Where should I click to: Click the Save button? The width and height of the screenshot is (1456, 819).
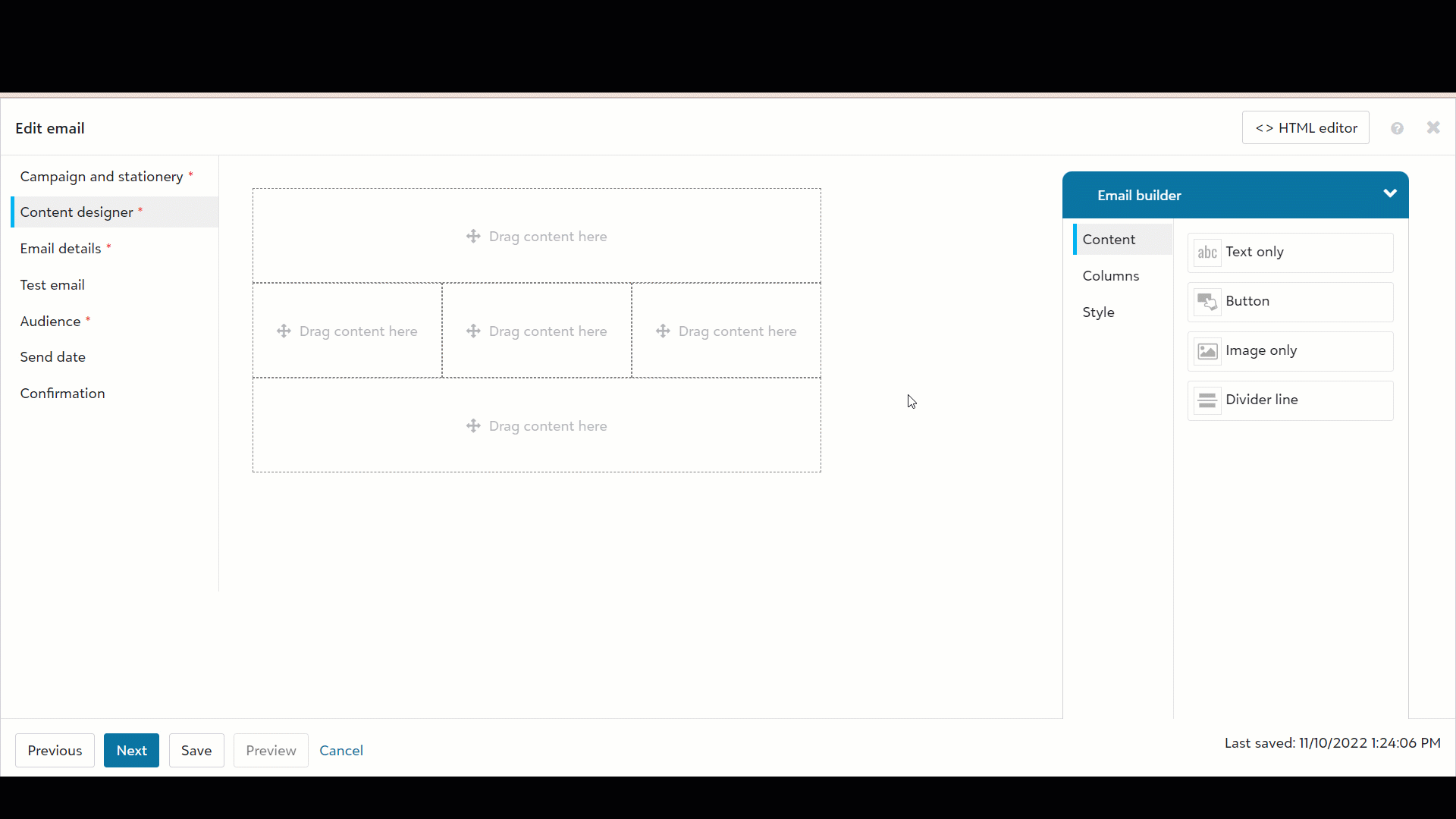point(196,750)
